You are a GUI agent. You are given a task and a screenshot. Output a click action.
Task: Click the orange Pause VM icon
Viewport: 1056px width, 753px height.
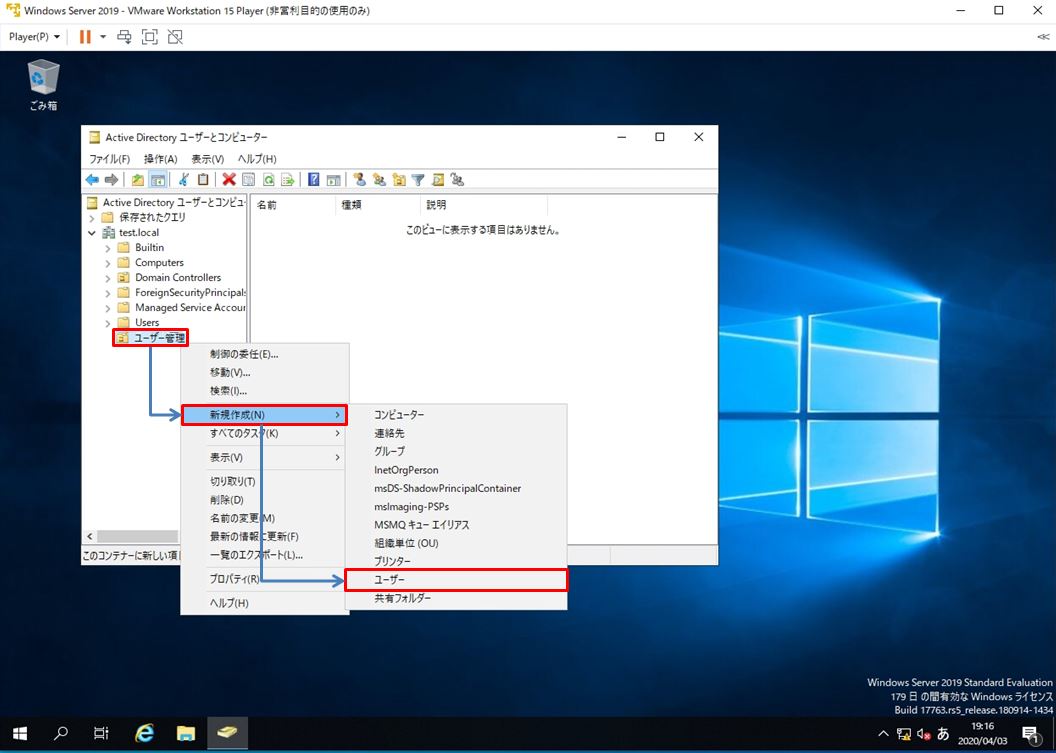click(85, 36)
